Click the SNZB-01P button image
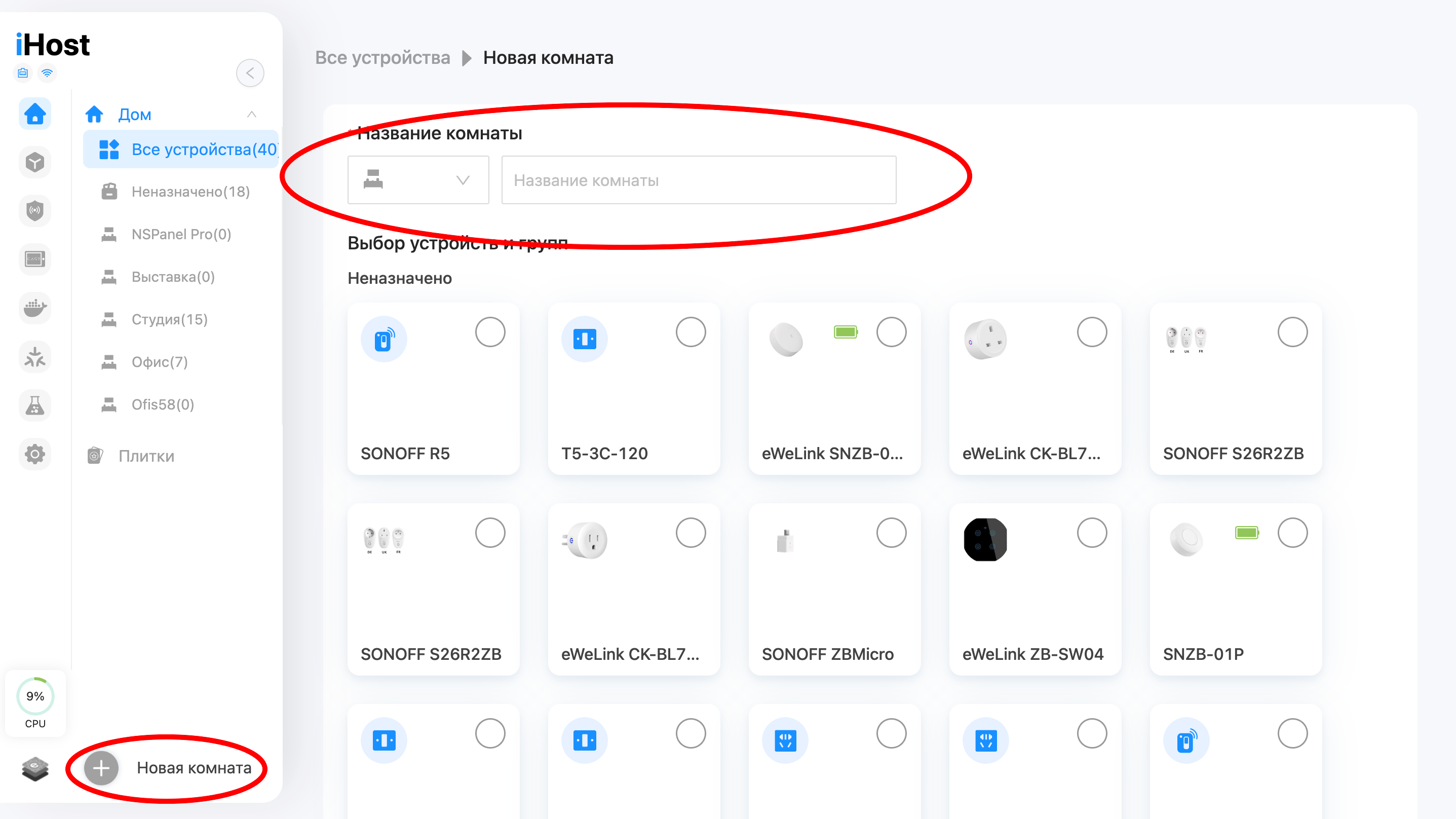1456x819 pixels. coord(1186,540)
